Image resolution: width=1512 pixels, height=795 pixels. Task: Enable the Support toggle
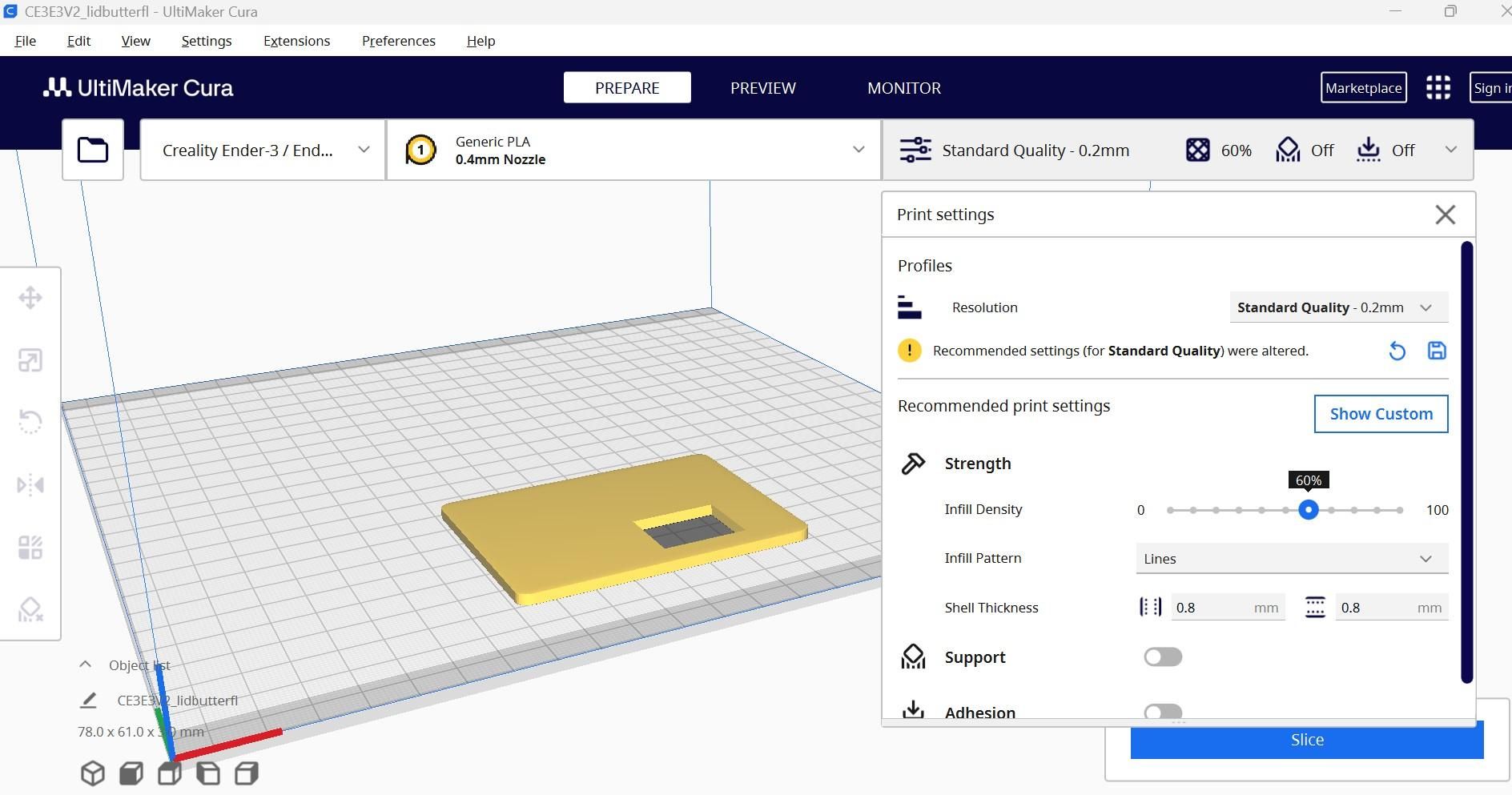coord(1163,657)
